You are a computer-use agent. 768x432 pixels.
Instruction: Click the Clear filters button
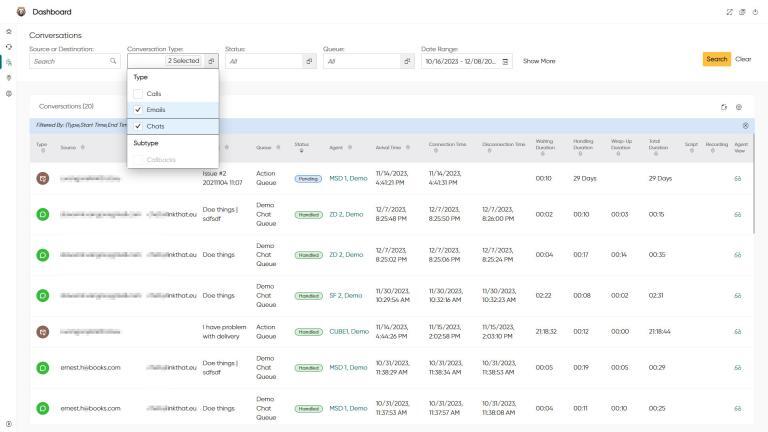point(743,60)
